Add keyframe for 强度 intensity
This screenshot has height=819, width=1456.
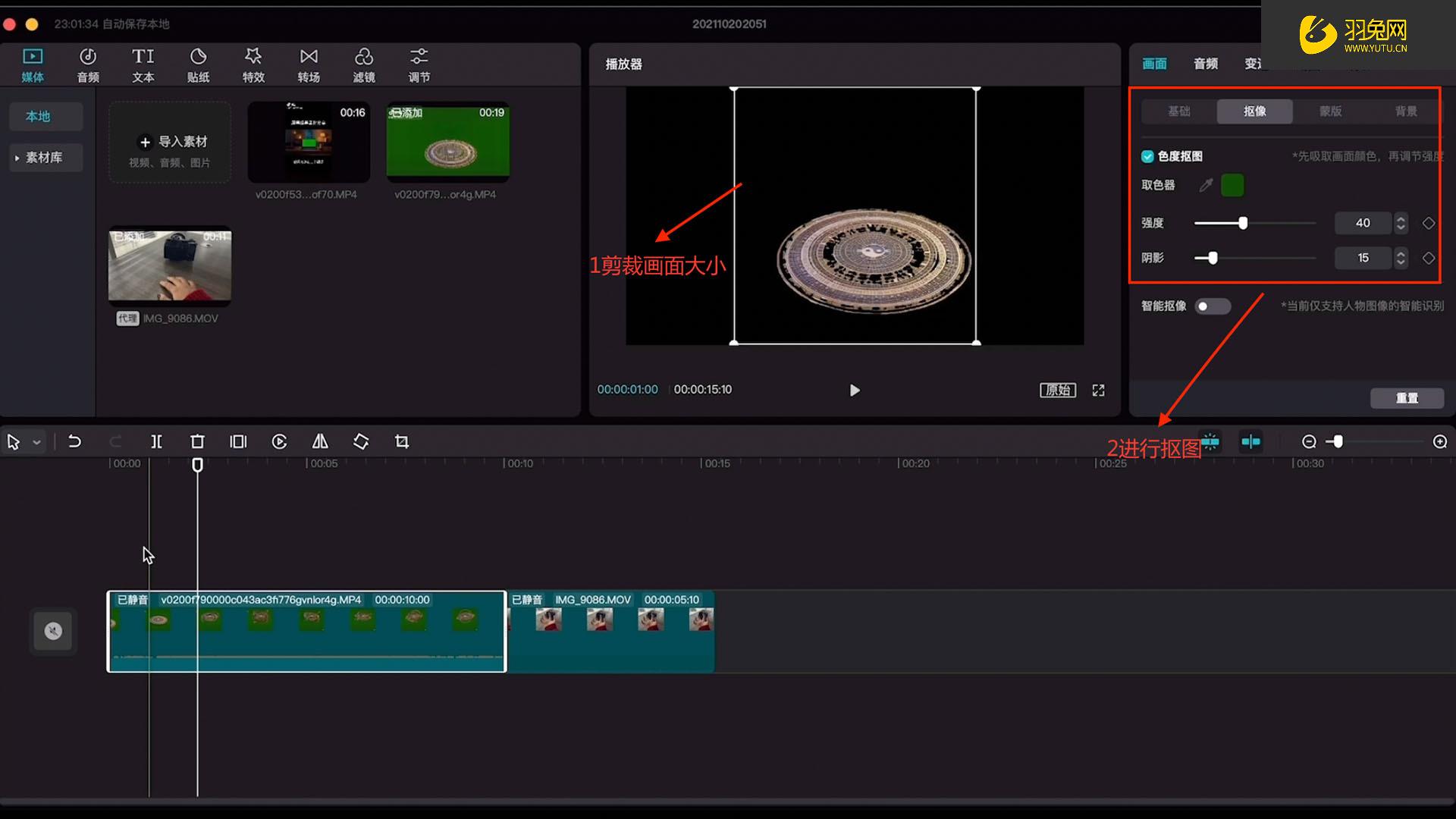(x=1429, y=223)
